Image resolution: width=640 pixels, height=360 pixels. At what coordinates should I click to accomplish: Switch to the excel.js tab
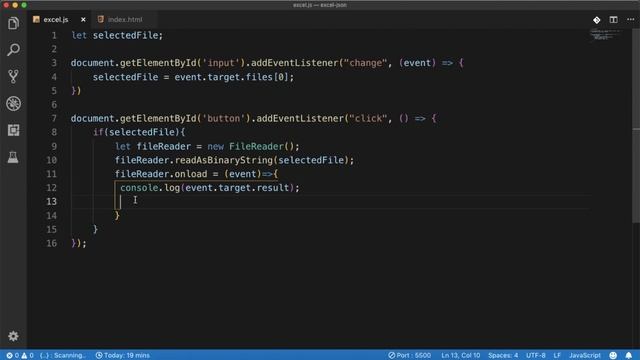tap(56, 20)
